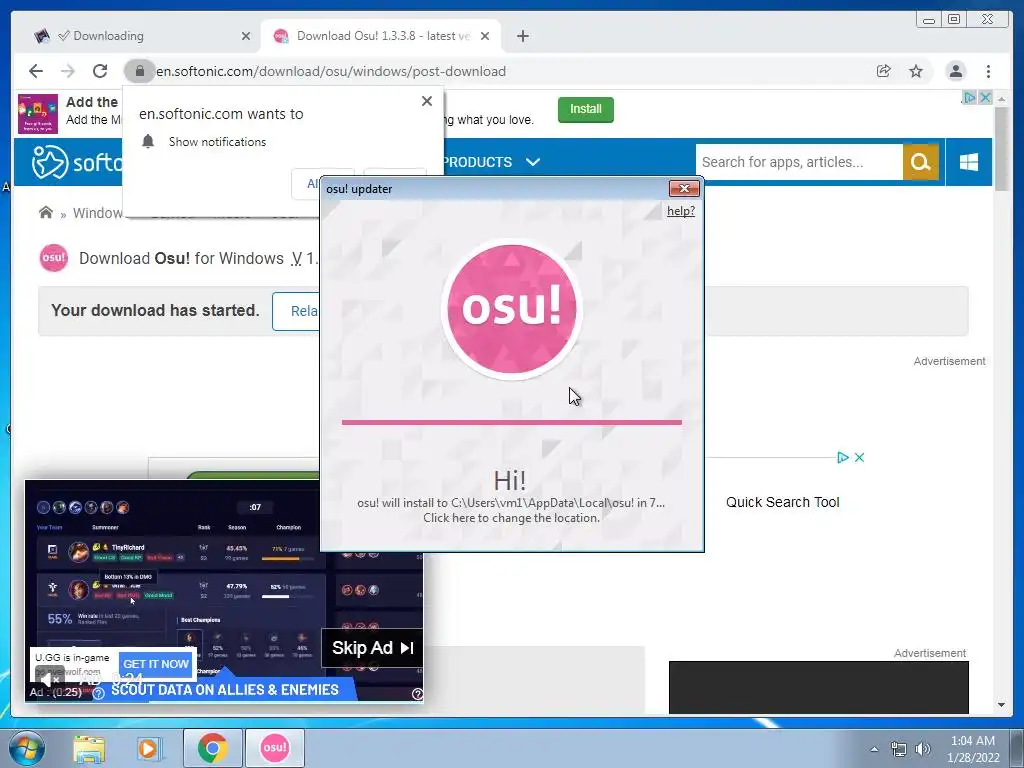Screen dimensions: 1024x768
Task: Click the pink osu! icon beside title
Action: 54,258
